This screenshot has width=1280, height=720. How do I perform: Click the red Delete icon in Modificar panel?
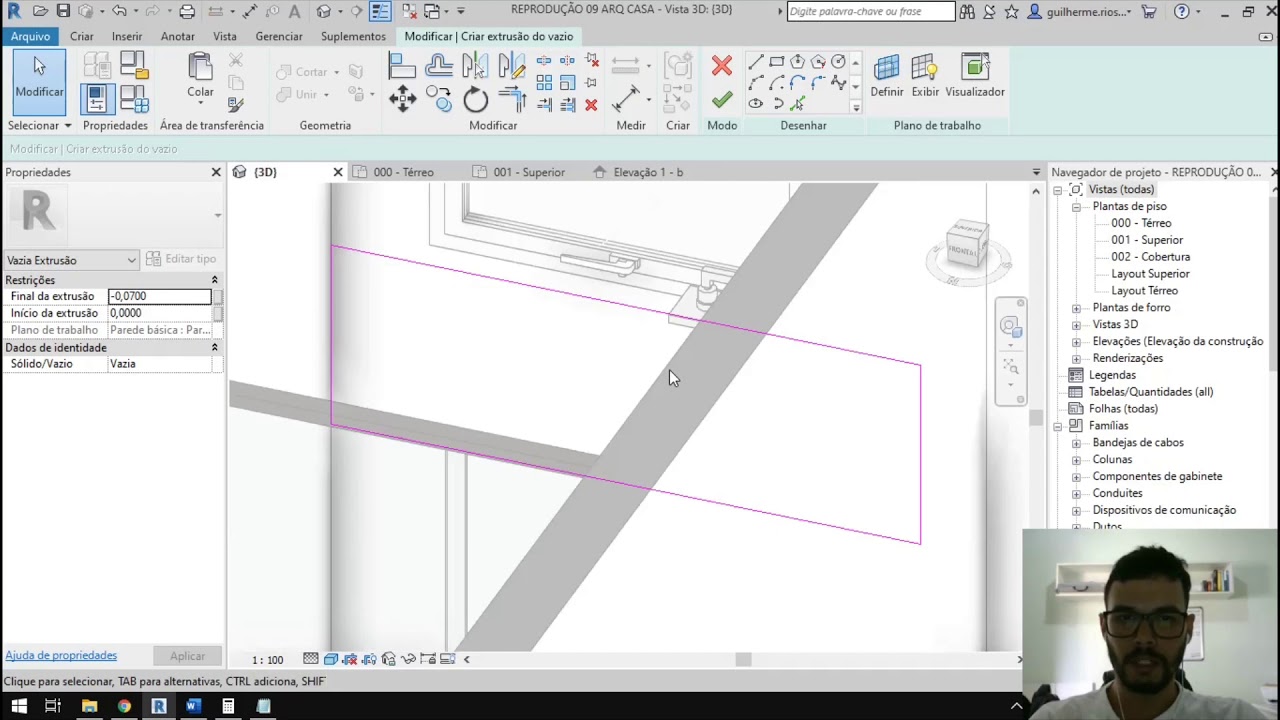[591, 104]
